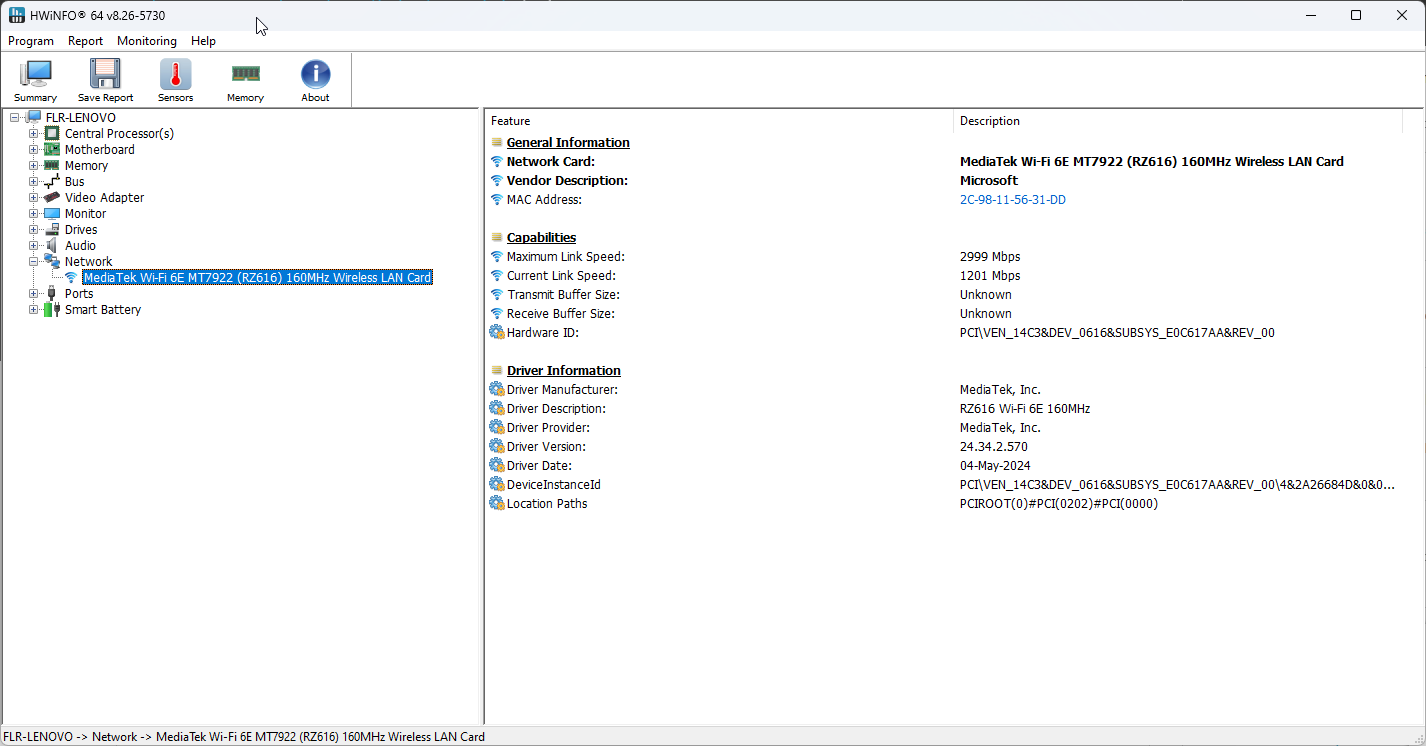Click the Wi-Fi icon beside MediaTek tree entry
1426x746 pixels.
(x=71, y=278)
